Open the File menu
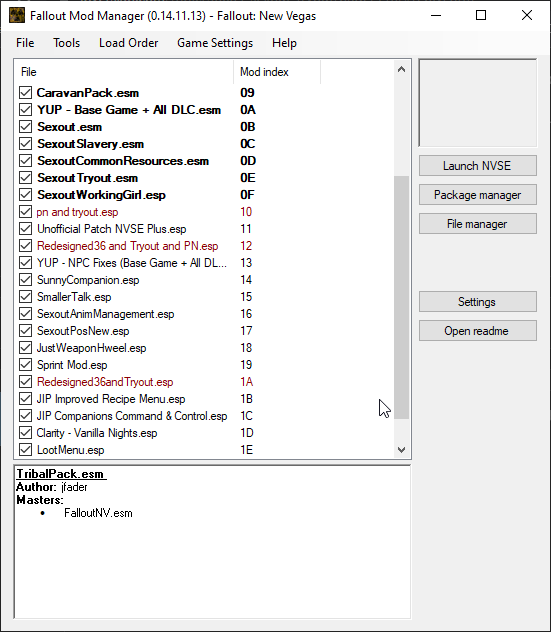The image size is (551, 632). tap(25, 43)
